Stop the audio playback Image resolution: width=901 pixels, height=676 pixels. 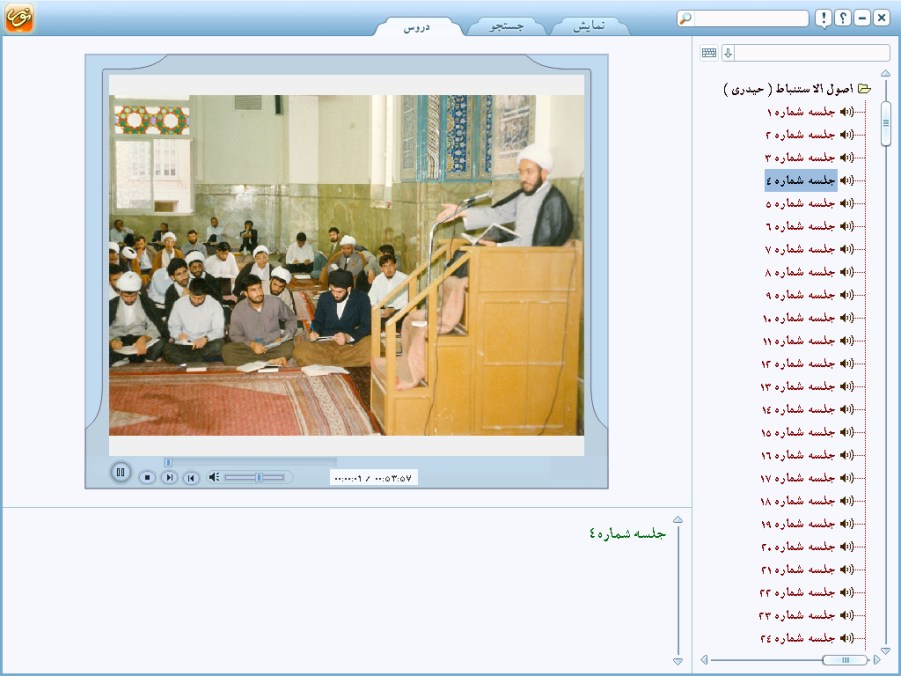click(147, 478)
